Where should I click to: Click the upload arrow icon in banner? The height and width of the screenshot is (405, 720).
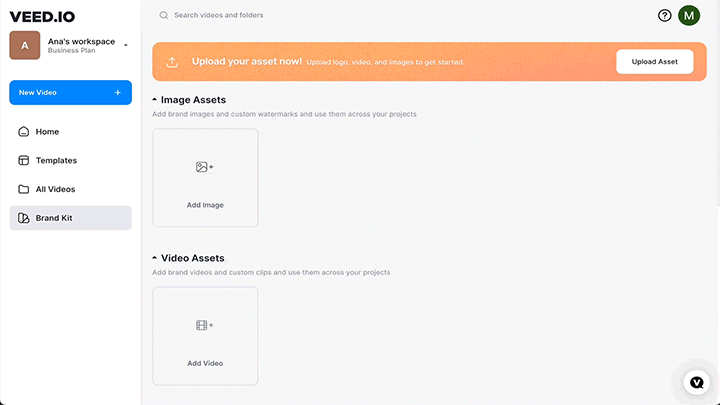pyautogui.click(x=172, y=62)
